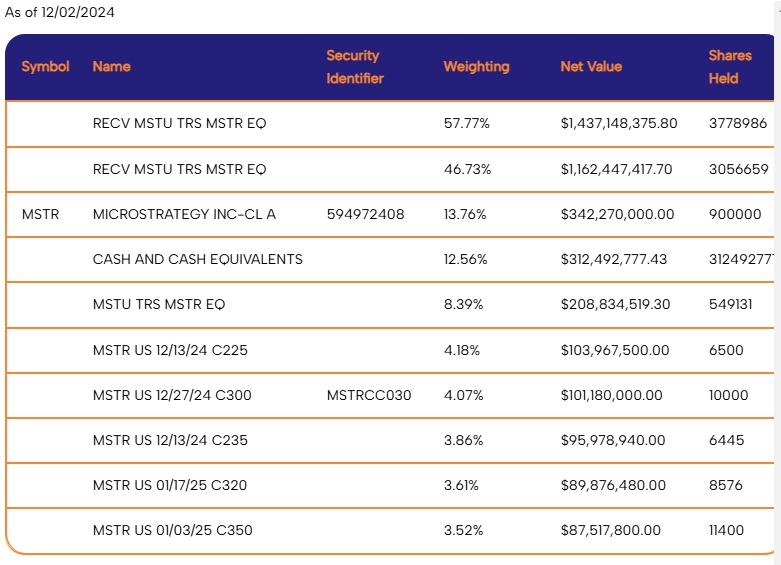
Task: Select MSTR US 01/17/25 C320 option
Action: tap(170, 485)
